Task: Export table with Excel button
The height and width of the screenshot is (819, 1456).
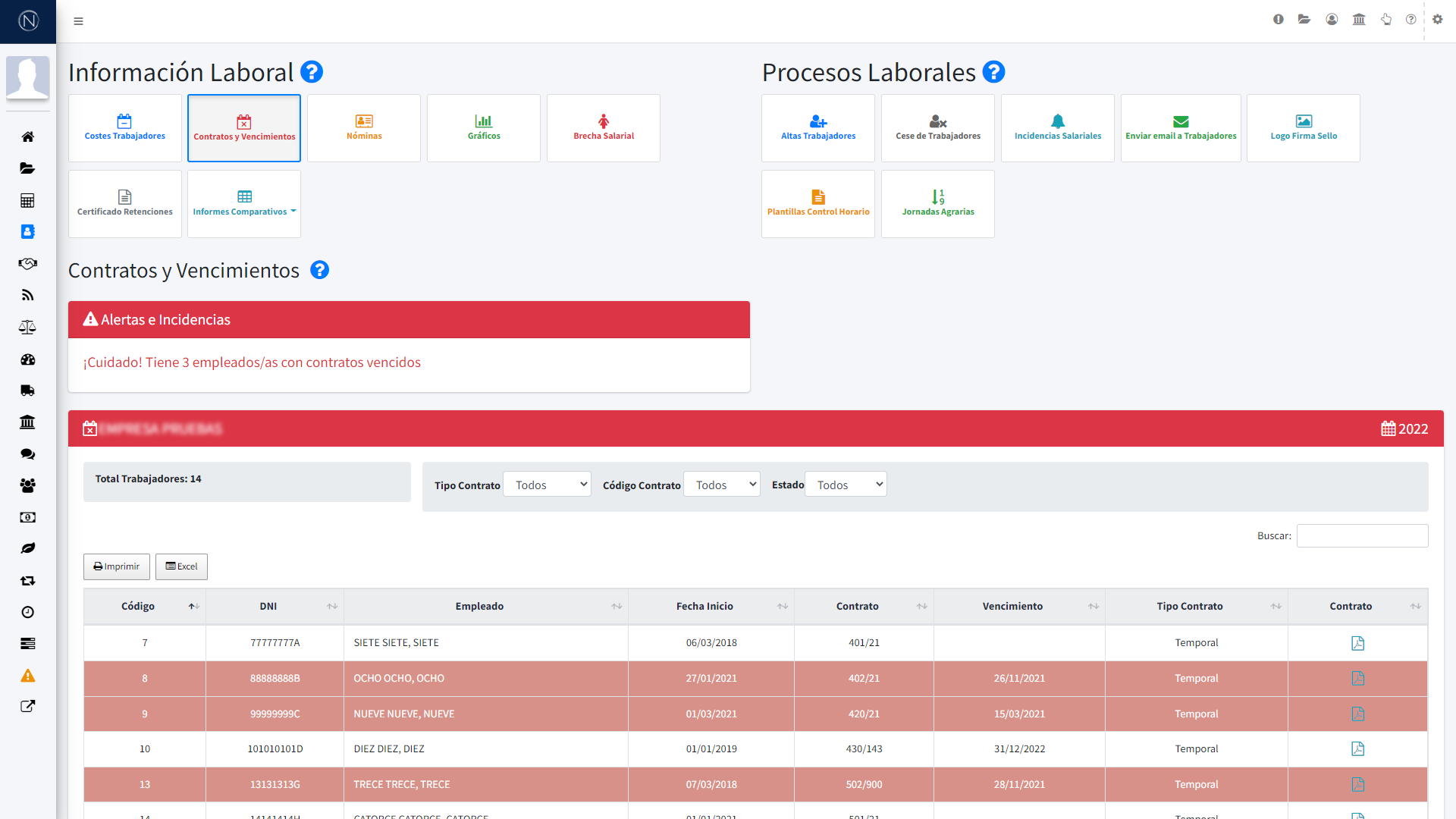Action: pos(181,566)
